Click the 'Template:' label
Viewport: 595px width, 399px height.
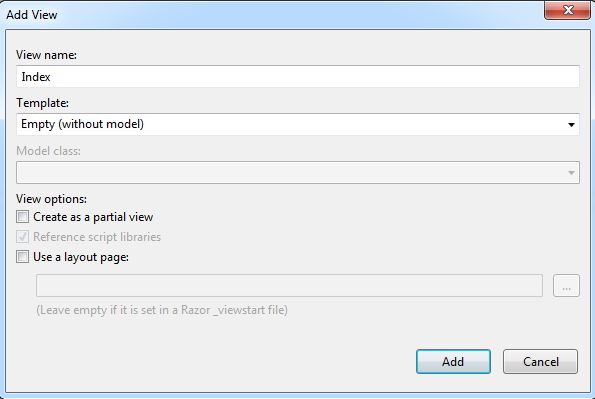(42, 103)
